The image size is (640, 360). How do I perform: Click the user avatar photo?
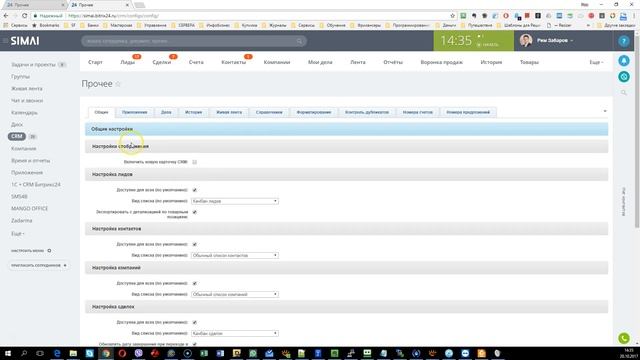(526, 40)
